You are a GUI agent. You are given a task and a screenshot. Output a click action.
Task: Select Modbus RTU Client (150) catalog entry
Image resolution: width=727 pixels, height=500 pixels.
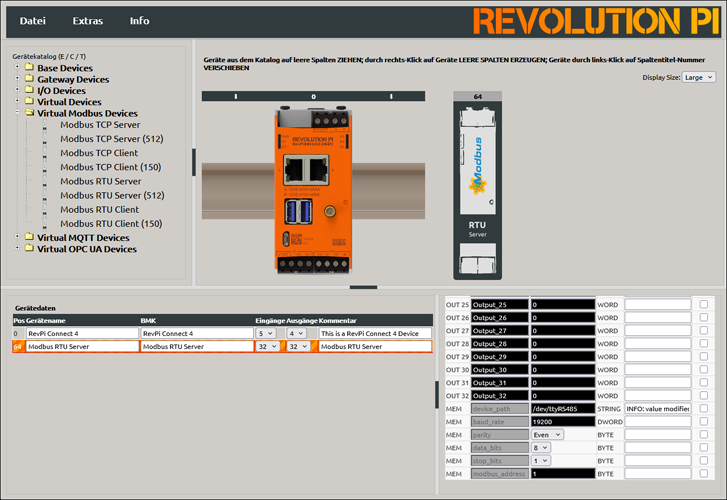(111, 224)
